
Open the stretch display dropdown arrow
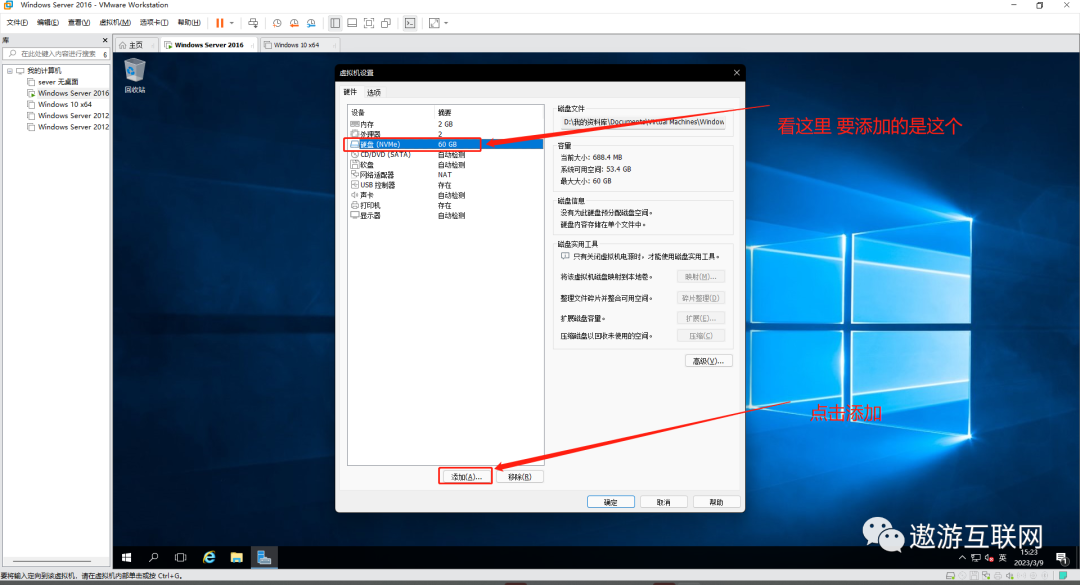click(x=446, y=23)
